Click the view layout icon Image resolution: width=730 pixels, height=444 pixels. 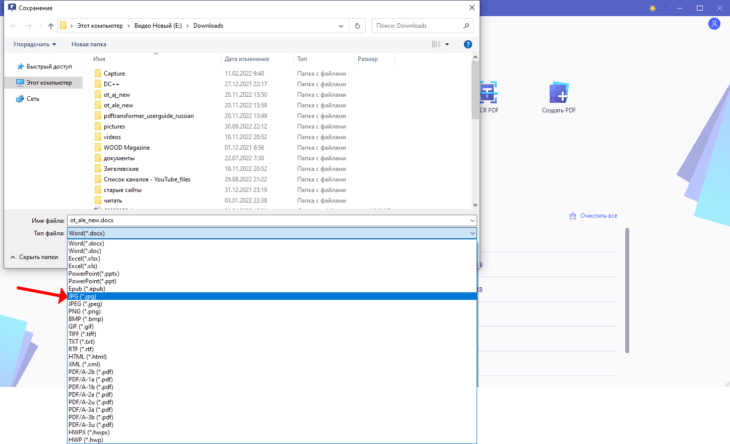tap(436, 44)
